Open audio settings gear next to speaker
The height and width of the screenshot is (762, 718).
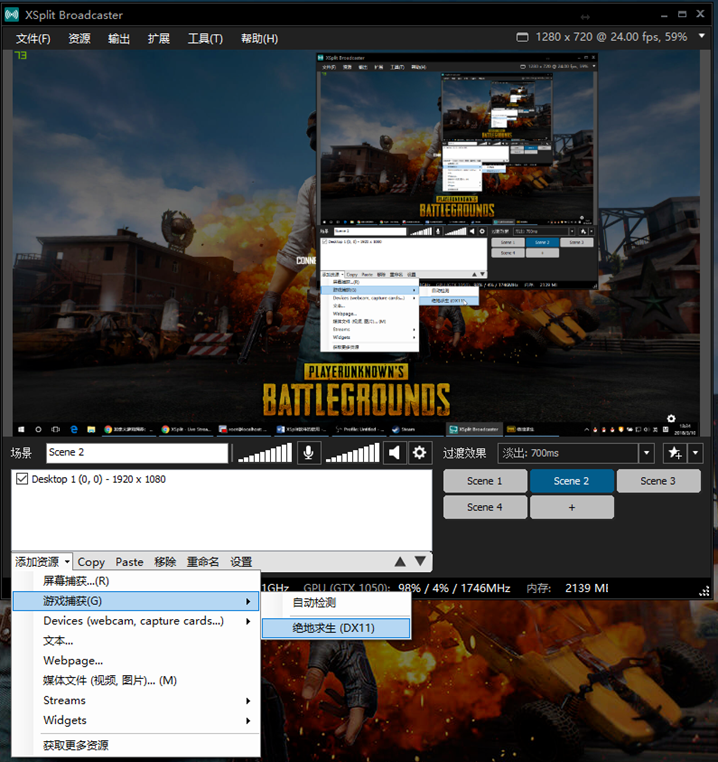[420, 453]
